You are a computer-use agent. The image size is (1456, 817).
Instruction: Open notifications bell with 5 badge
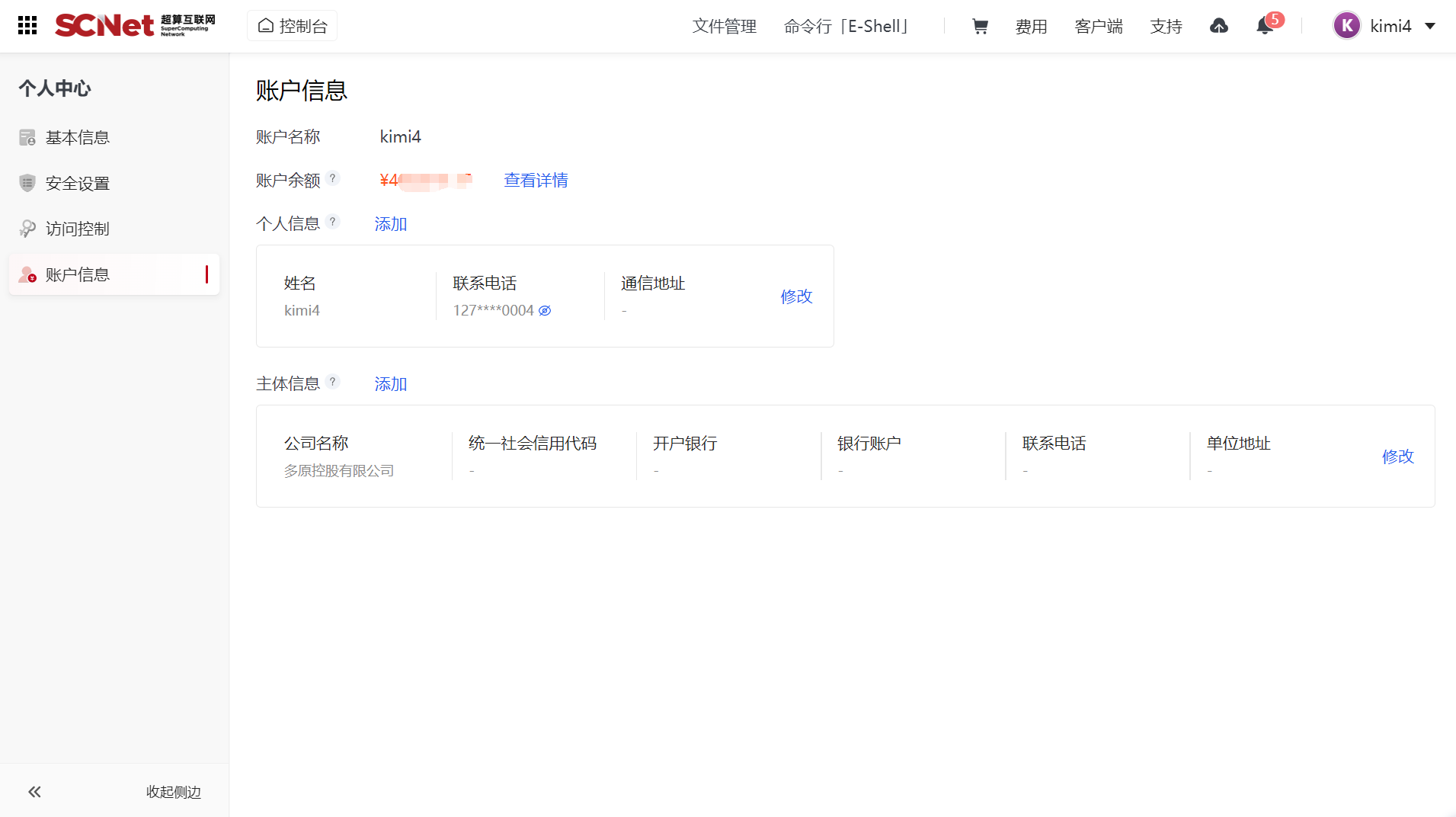click(x=1265, y=27)
